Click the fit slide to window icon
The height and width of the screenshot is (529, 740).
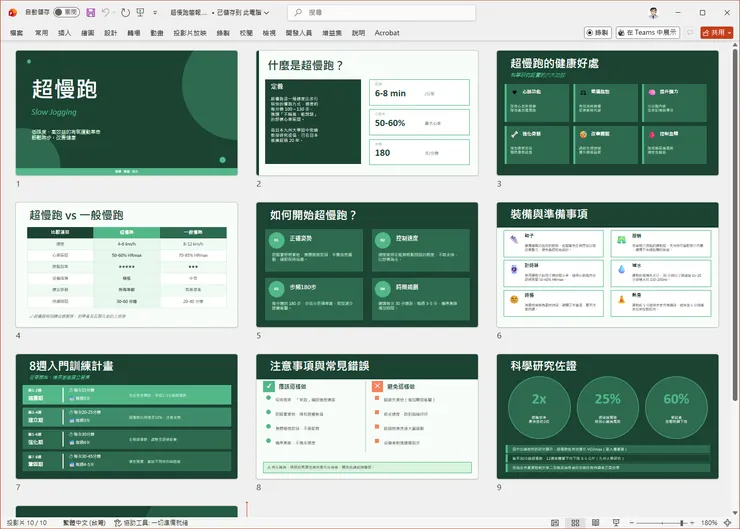point(728,523)
